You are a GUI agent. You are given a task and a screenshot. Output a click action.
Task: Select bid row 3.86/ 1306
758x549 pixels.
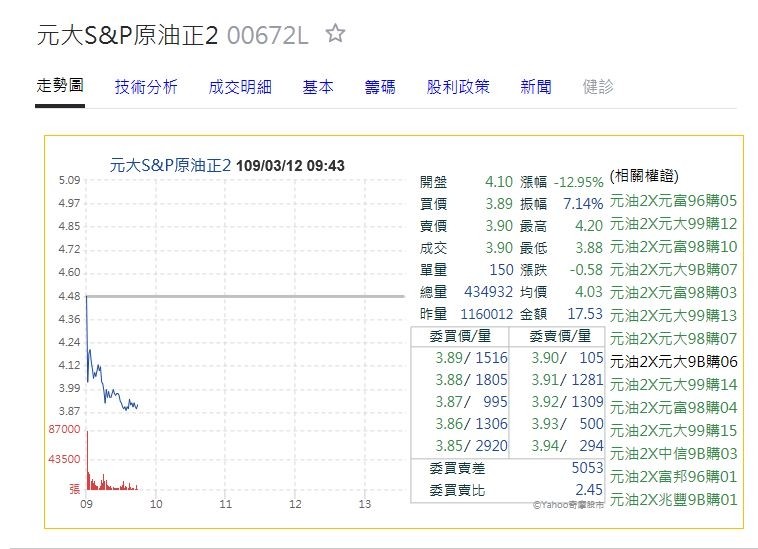coord(471,424)
